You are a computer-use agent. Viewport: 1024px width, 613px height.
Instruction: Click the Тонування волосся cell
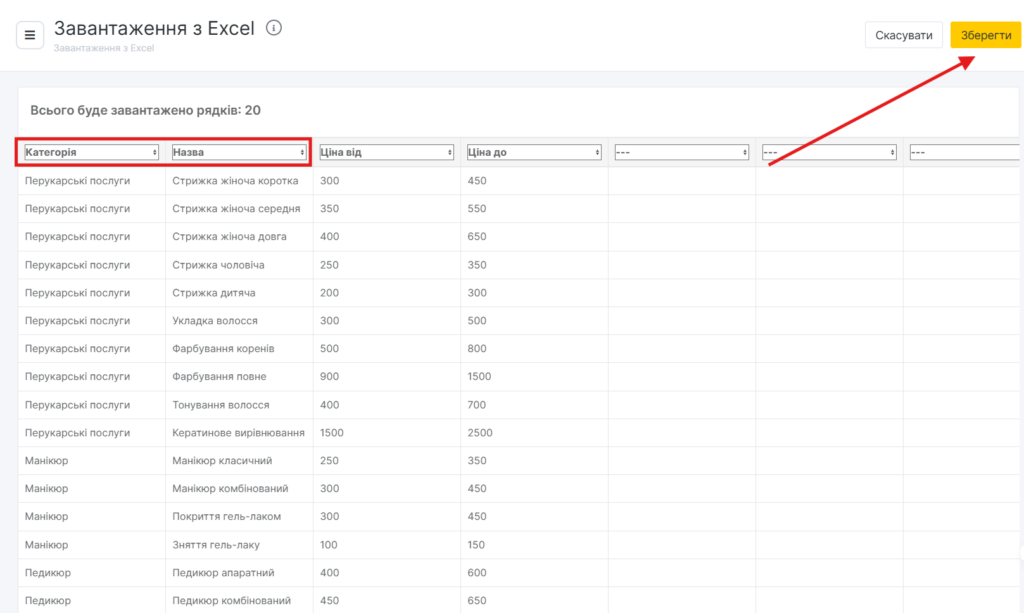point(221,405)
